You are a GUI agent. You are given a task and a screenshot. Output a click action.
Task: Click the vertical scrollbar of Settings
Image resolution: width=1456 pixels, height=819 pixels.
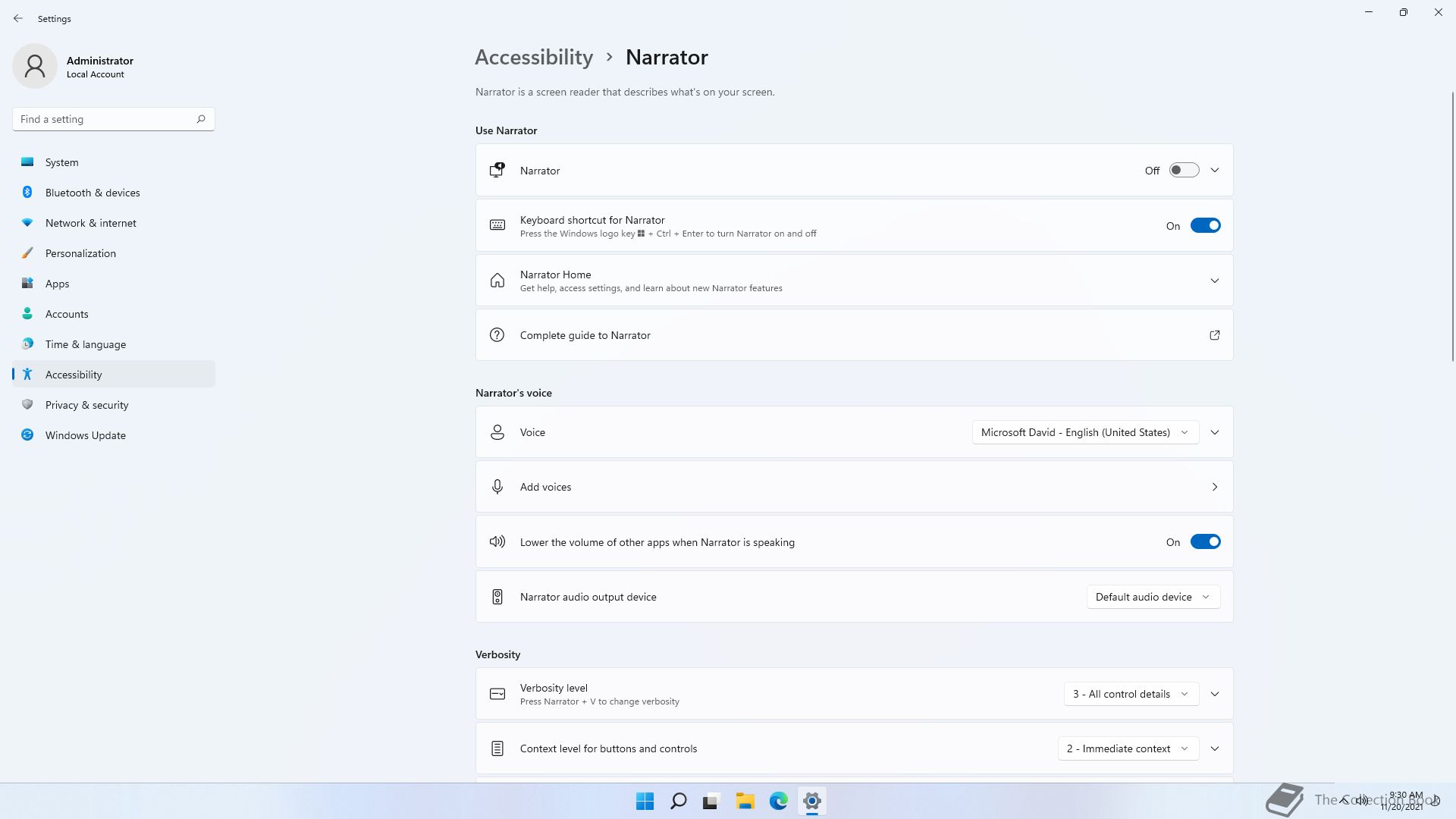[x=1453, y=227]
